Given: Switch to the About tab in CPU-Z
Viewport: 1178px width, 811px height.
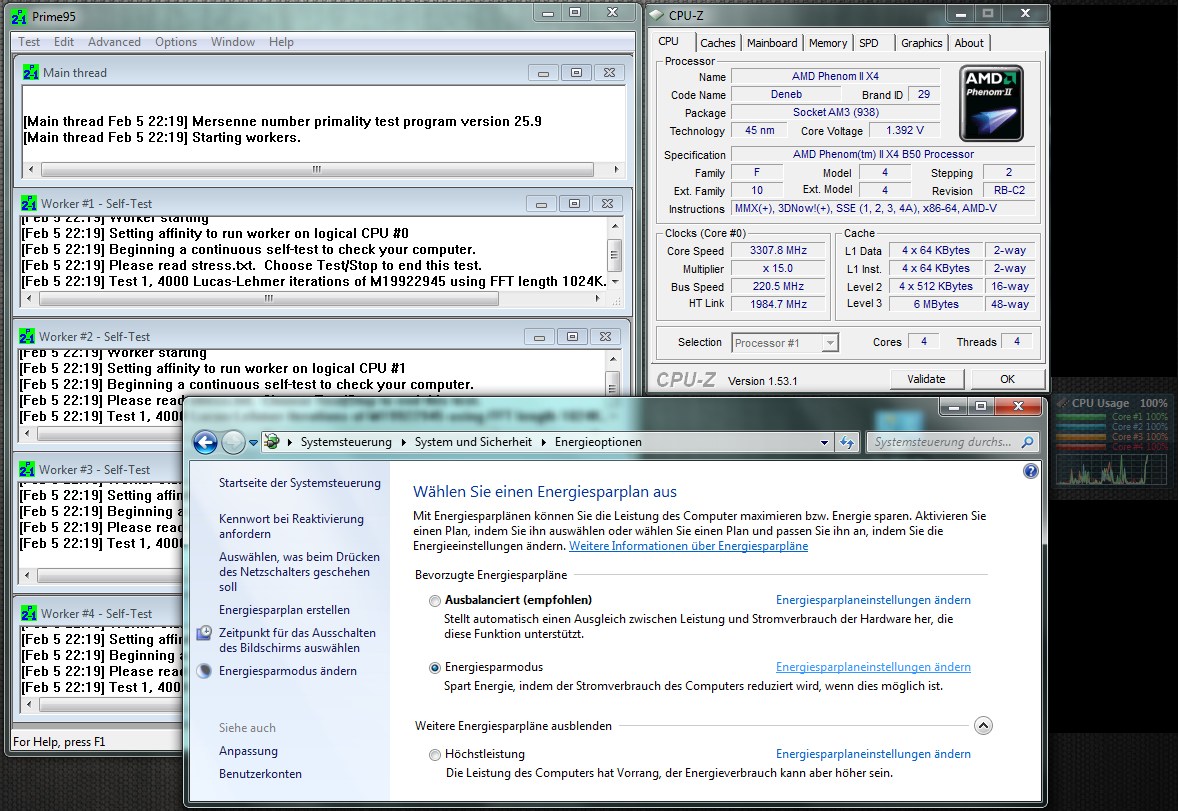Looking at the screenshot, I should (969, 44).
